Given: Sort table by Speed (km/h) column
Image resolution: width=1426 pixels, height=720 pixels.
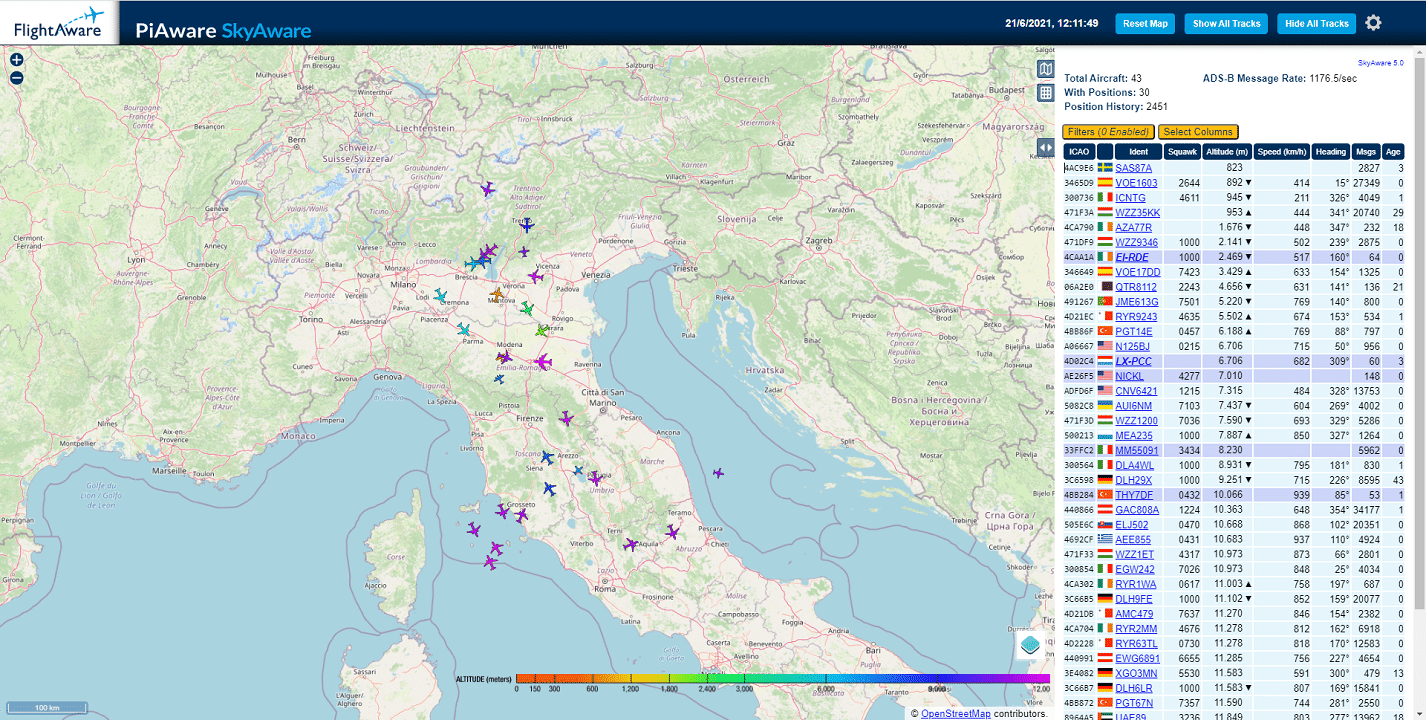Looking at the screenshot, I should 1282,152.
